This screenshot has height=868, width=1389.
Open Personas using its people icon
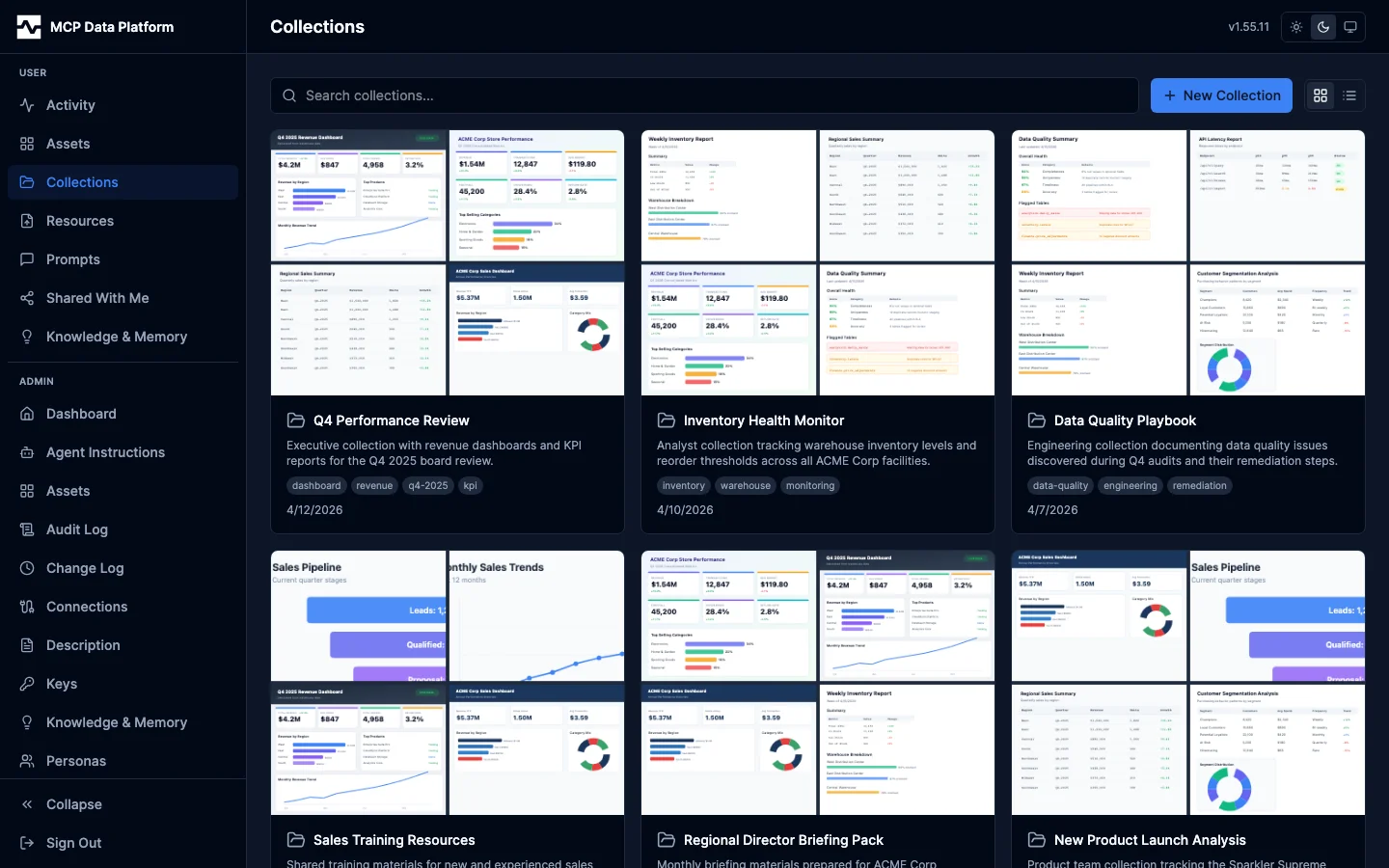(27, 761)
